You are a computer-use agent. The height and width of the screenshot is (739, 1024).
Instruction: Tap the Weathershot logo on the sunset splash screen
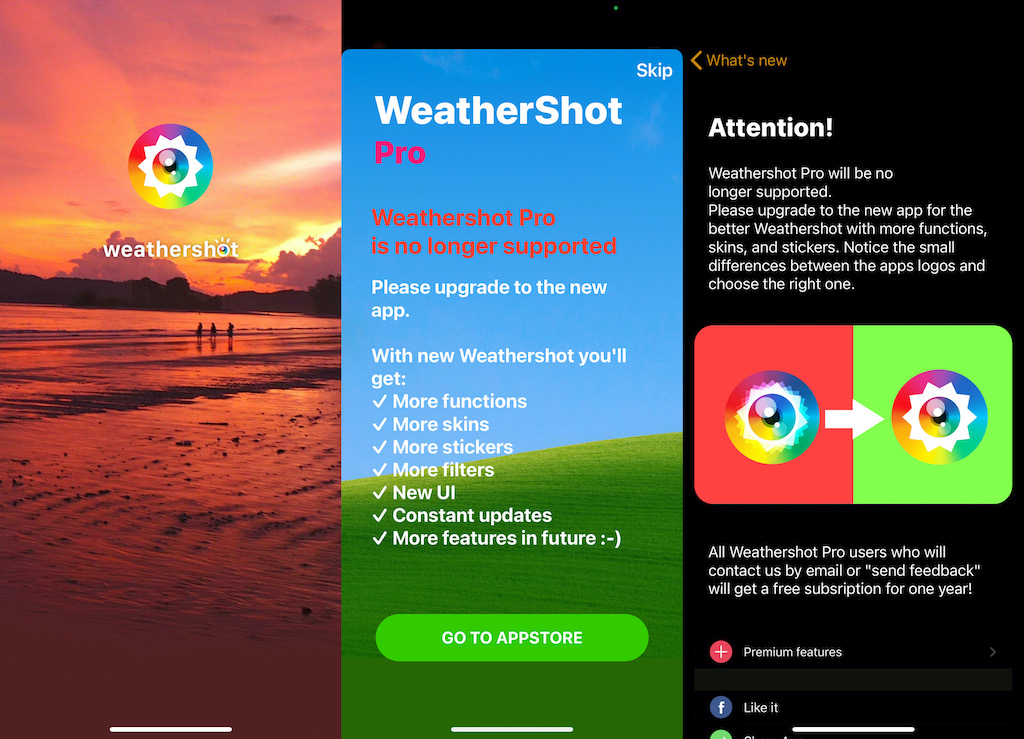pos(170,166)
